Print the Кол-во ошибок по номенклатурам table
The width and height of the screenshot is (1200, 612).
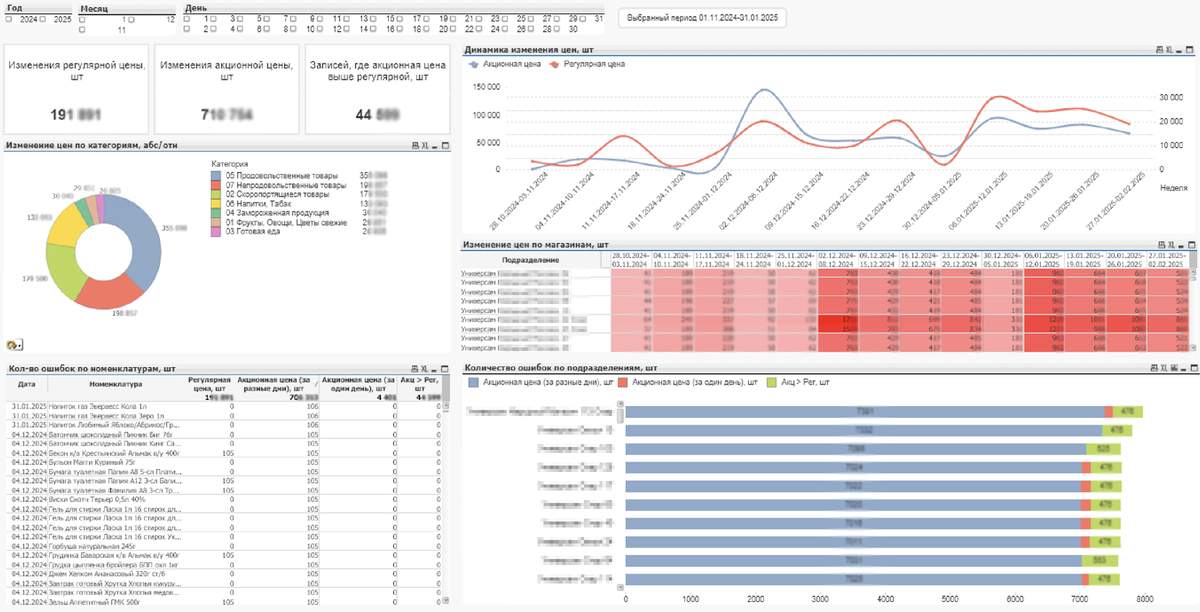(x=415, y=370)
